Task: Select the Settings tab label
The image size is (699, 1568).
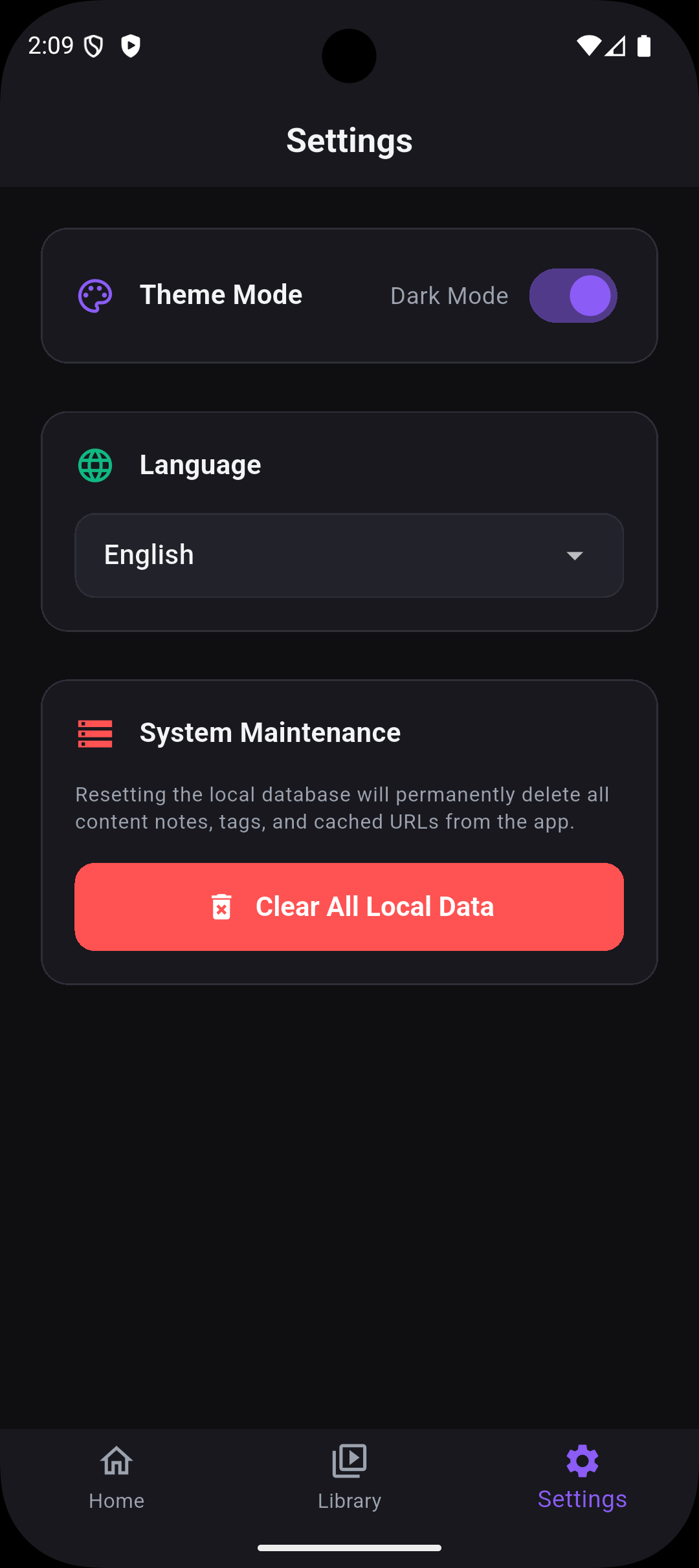Action: click(582, 1499)
